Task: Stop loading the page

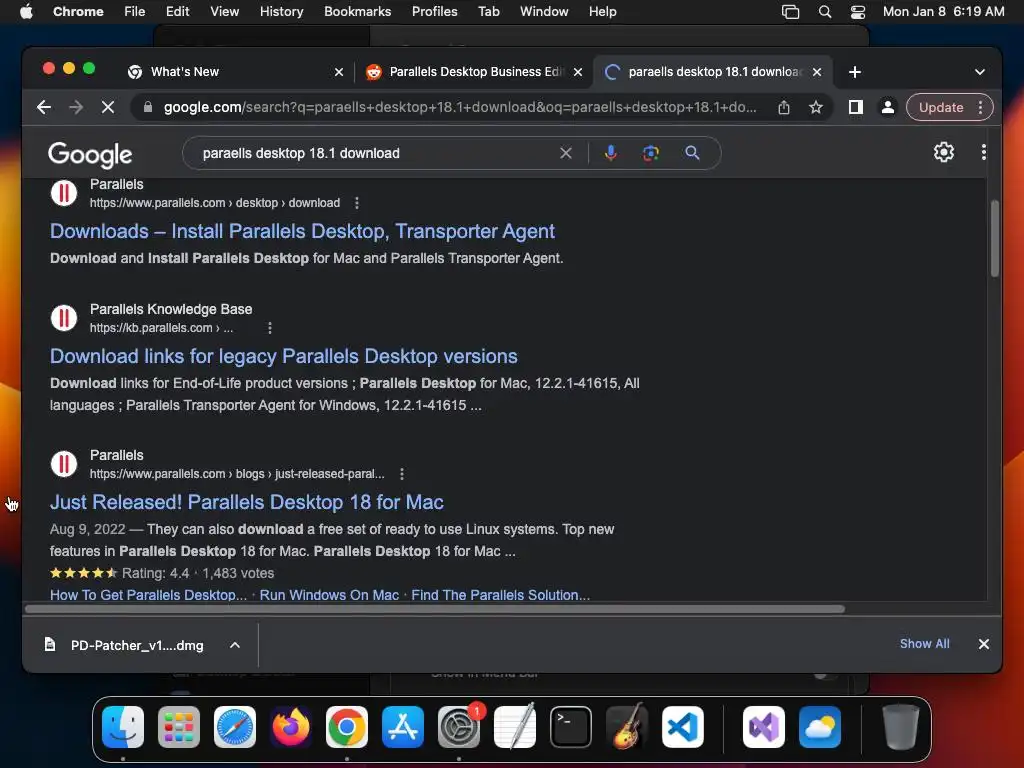Action: tap(108, 107)
